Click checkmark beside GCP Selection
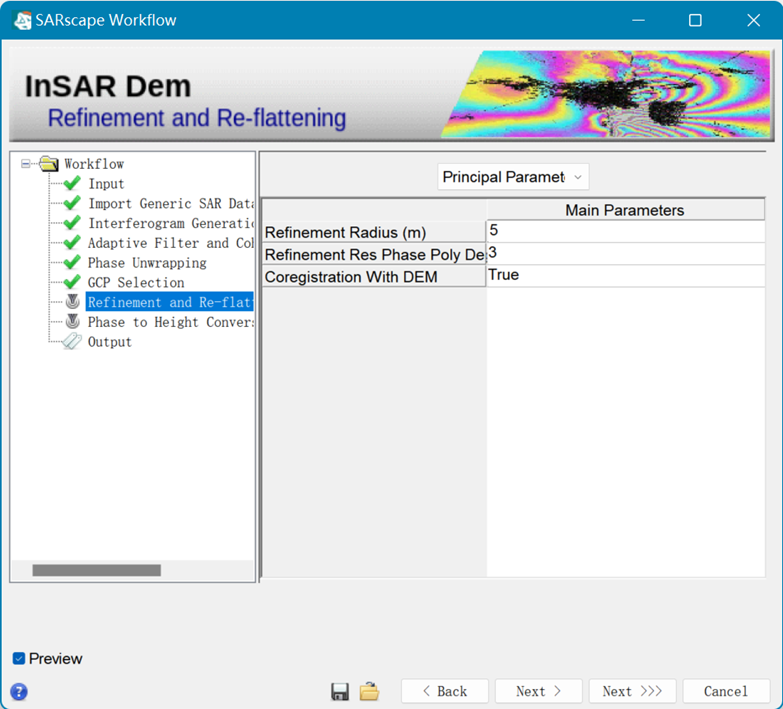783x709 pixels. 72,282
